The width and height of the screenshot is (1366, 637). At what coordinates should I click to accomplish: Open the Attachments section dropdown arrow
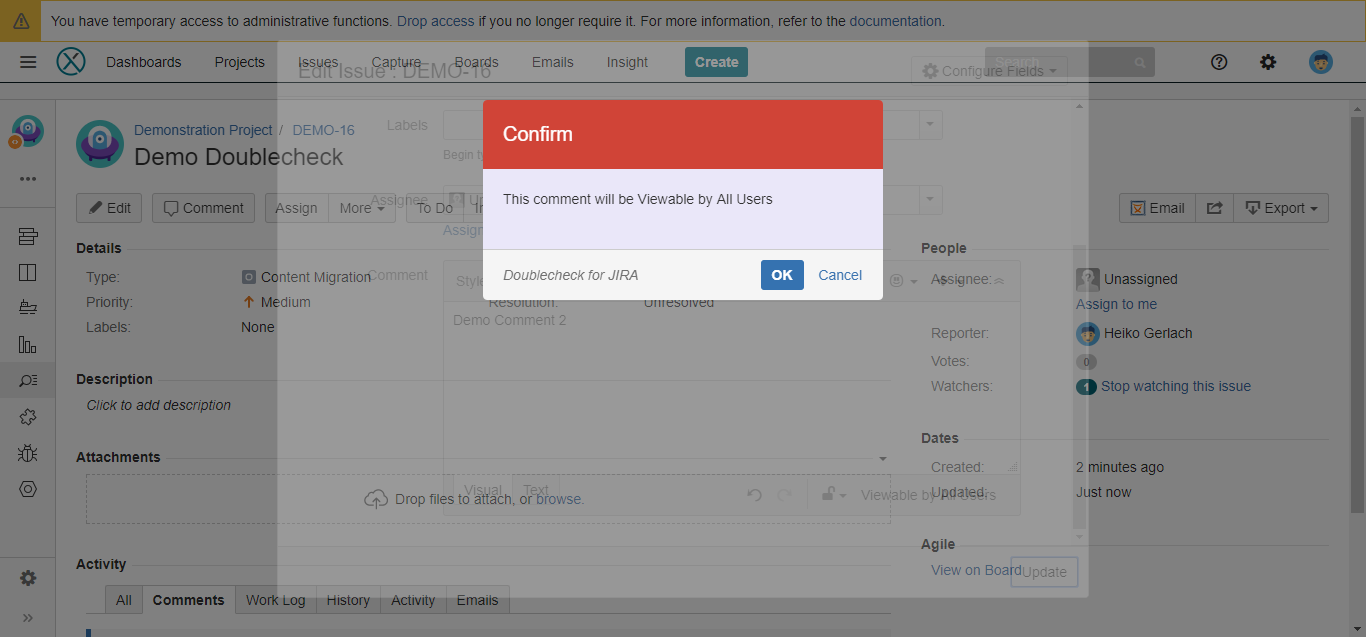click(x=882, y=458)
